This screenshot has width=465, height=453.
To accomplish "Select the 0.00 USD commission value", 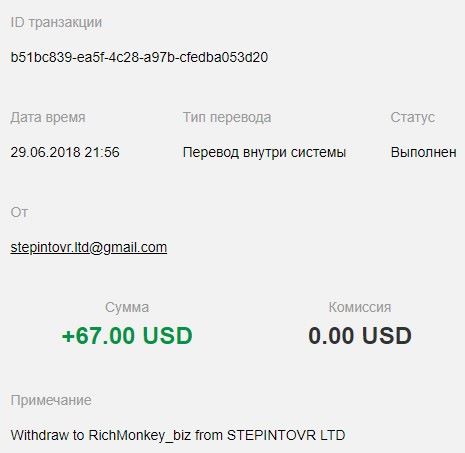I will (x=360, y=335).
